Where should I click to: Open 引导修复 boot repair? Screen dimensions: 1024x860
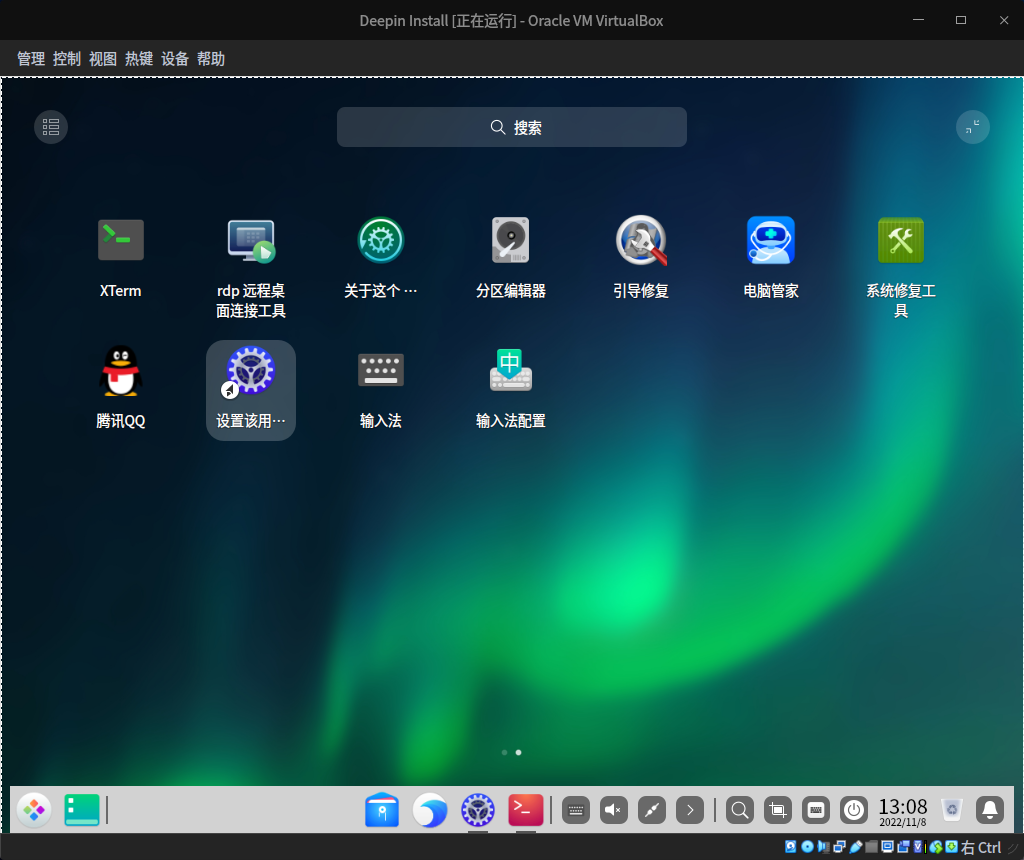(x=641, y=240)
